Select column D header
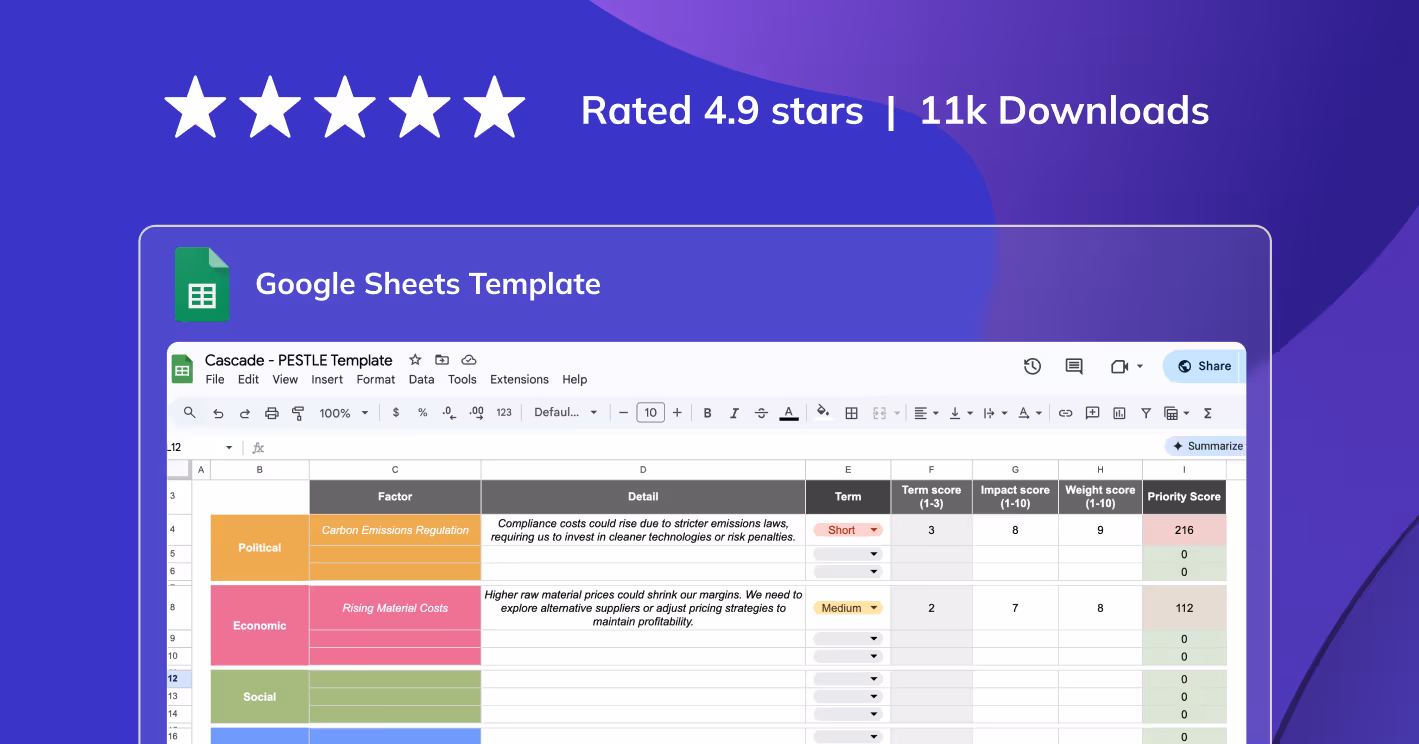Screen dimensions: 1419x744 click(x=643, y=469)
